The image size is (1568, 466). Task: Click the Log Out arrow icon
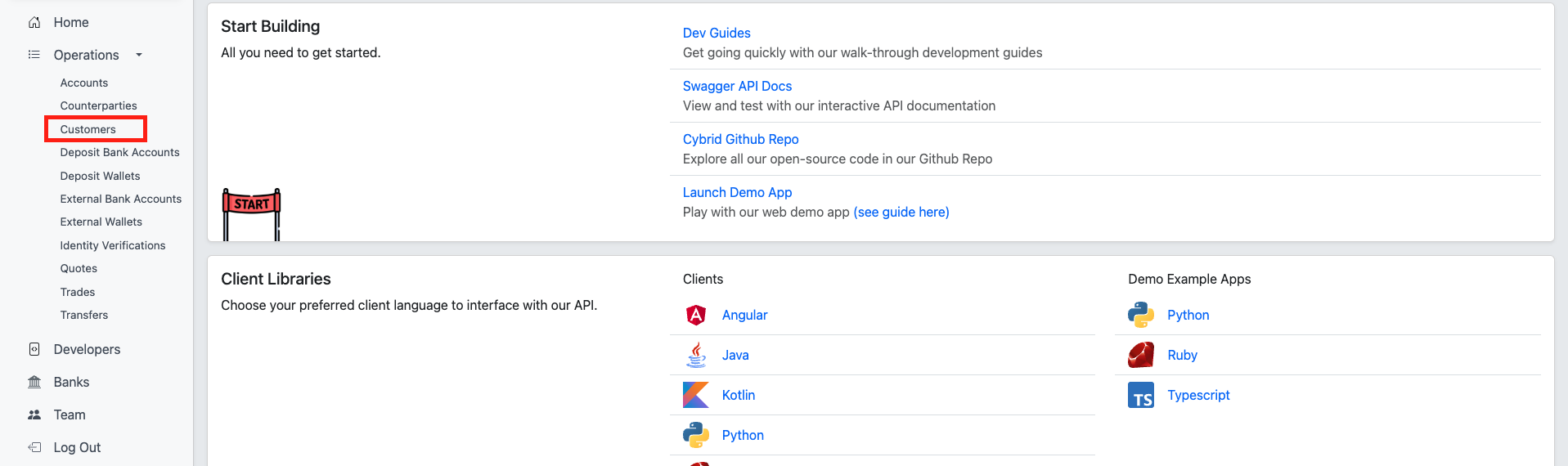point(34,447)
